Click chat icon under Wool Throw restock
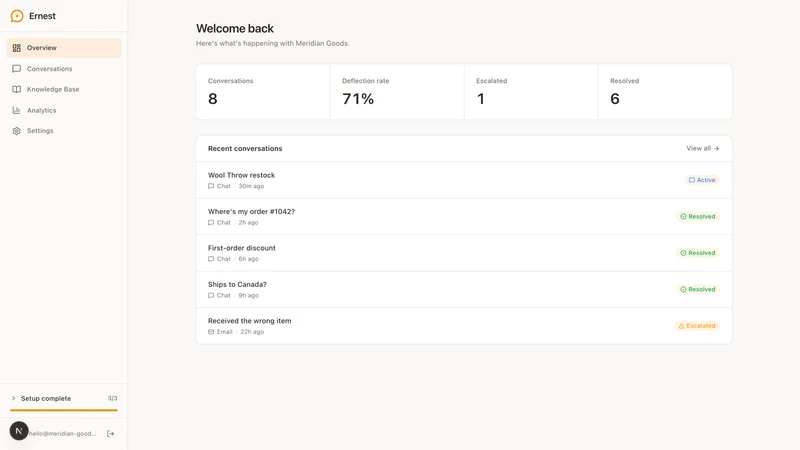This screenshot has width=800, height=450. click(211, 186)
